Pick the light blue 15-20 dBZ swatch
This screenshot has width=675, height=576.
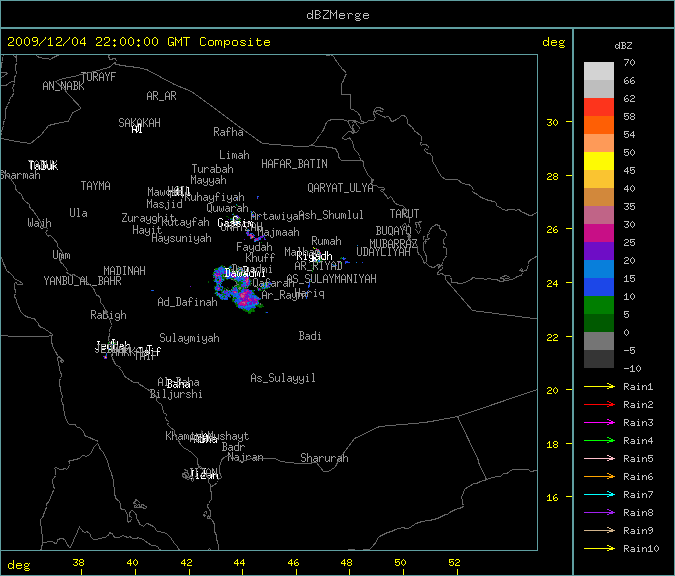click(x=599, y=269)
